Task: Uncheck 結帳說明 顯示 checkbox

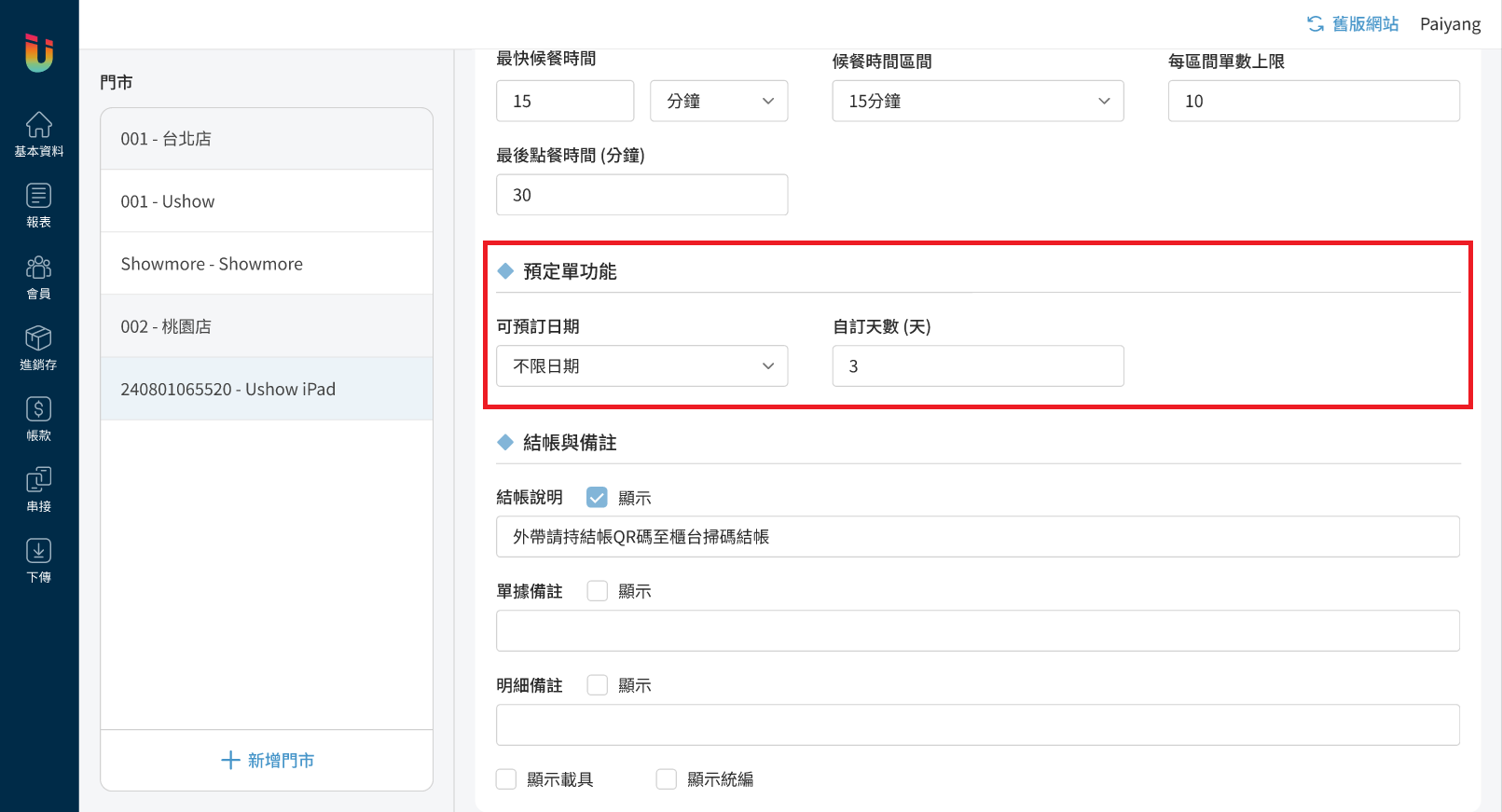Action: pos(597,498)
